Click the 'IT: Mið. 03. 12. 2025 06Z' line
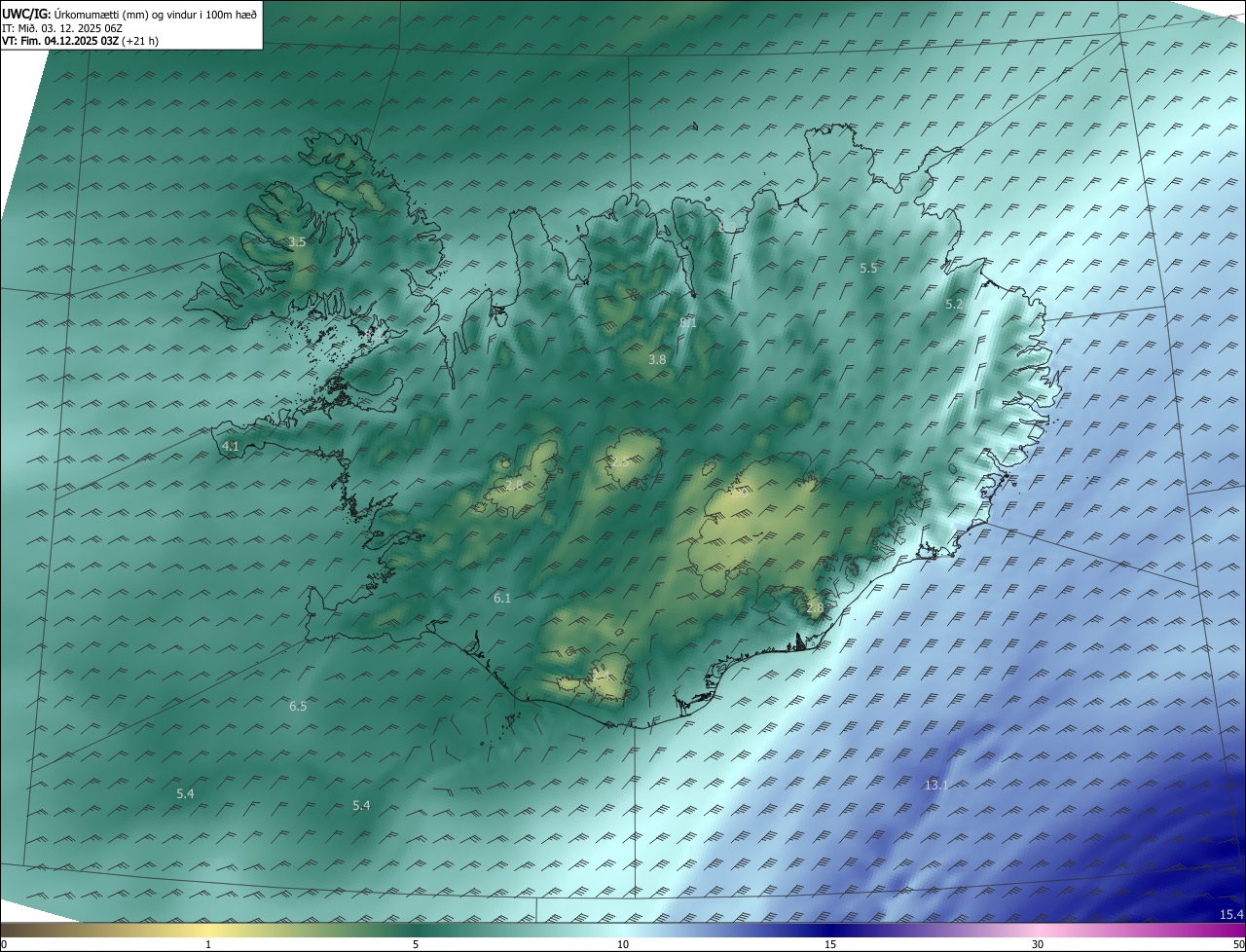The width and height of the screenshot is (1246, 952). 61,28
